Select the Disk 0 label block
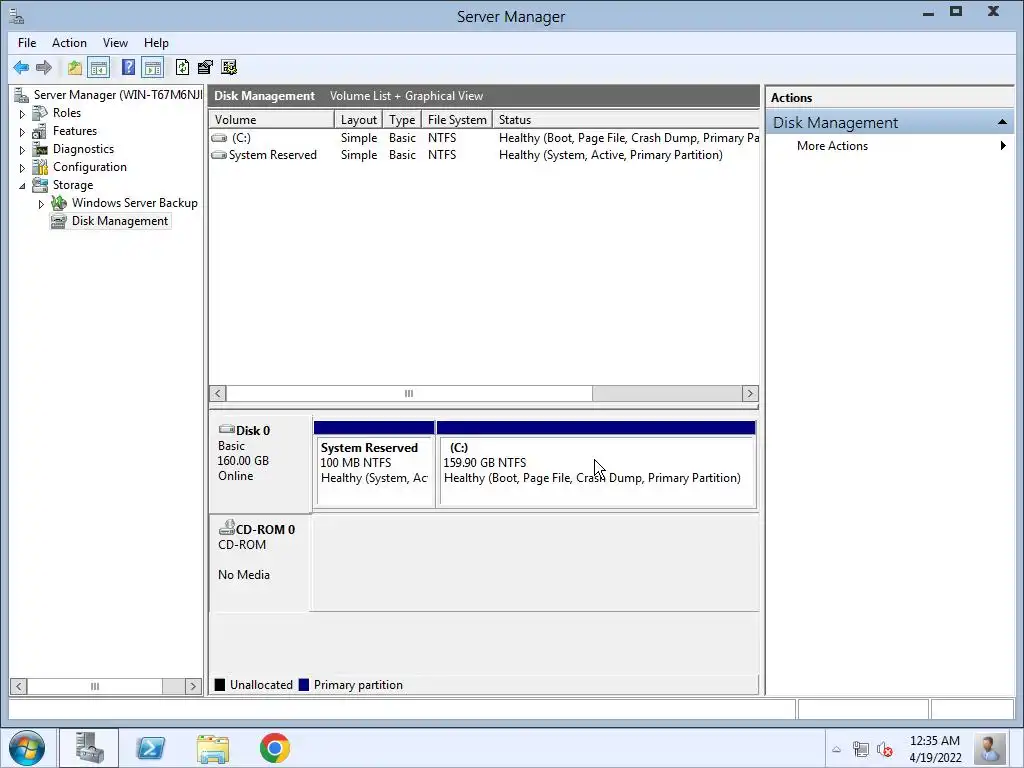This screenshot has width=1024, height=768. (261, 464)
